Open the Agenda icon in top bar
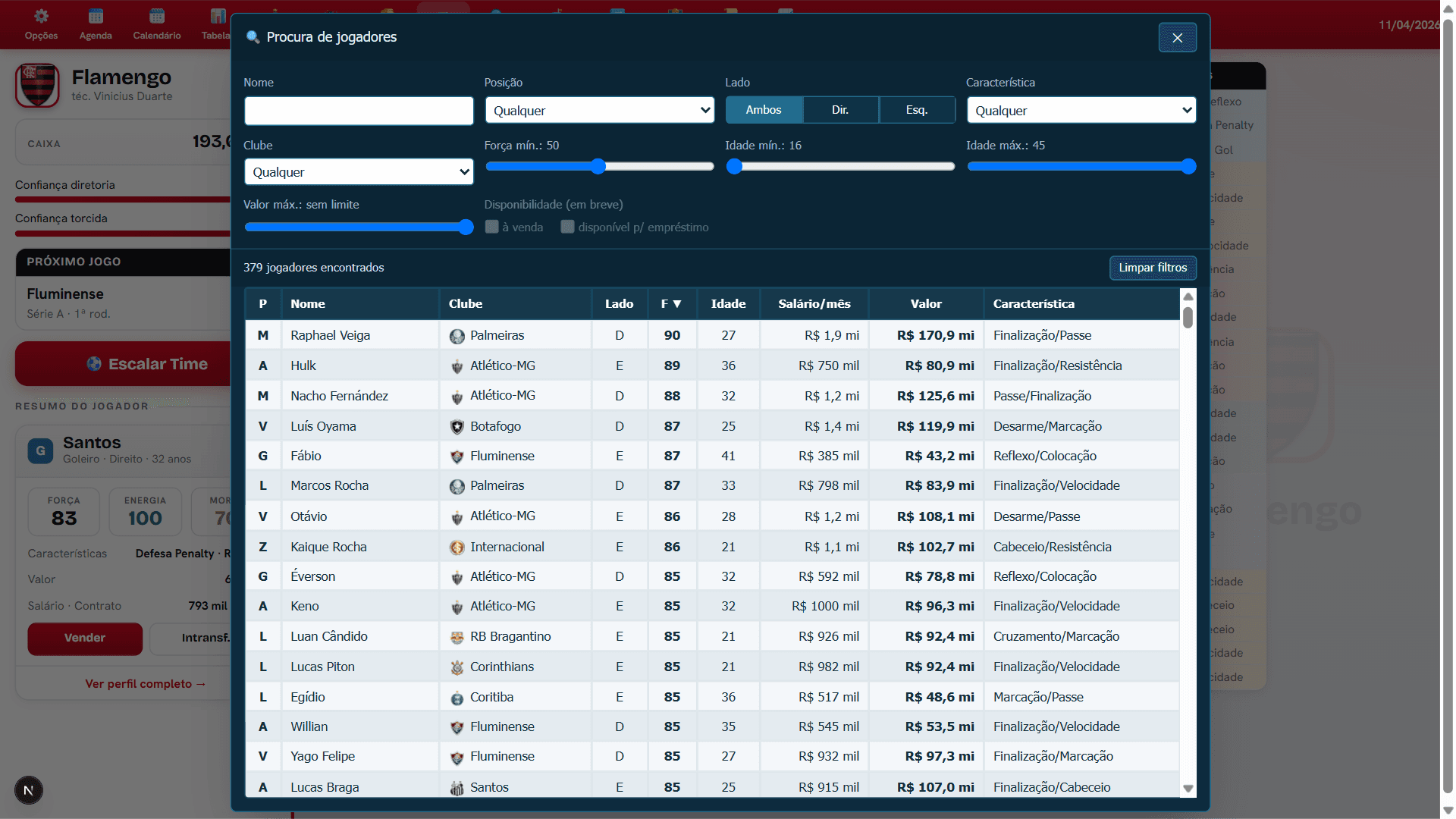The width and height of the screenshot is (1456, 819). click(96, 16)
